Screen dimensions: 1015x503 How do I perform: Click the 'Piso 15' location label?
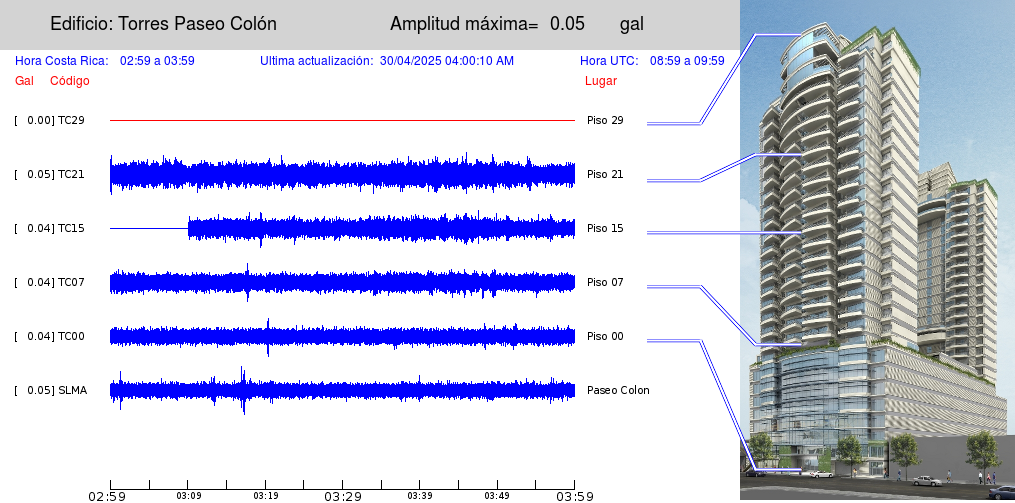tap(605, 229)
